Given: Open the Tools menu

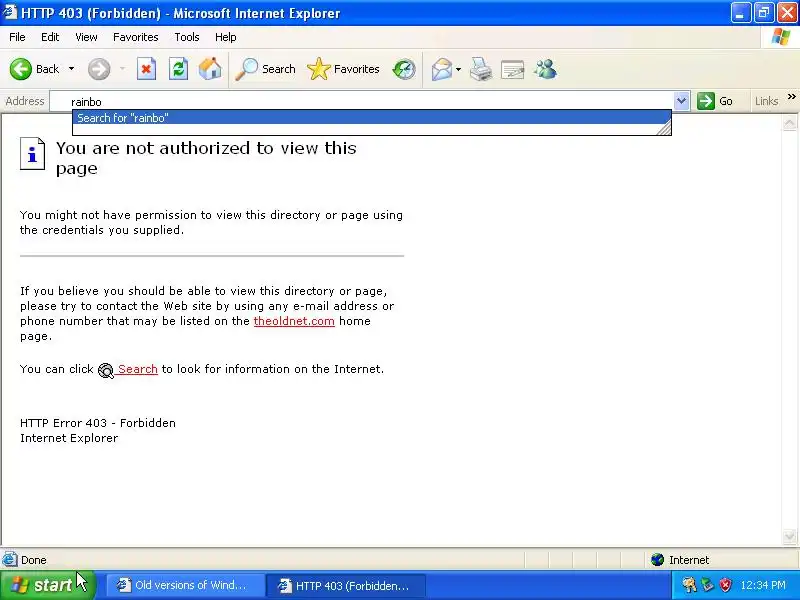Looking at the screenshot, I should (x=187, y=37).
